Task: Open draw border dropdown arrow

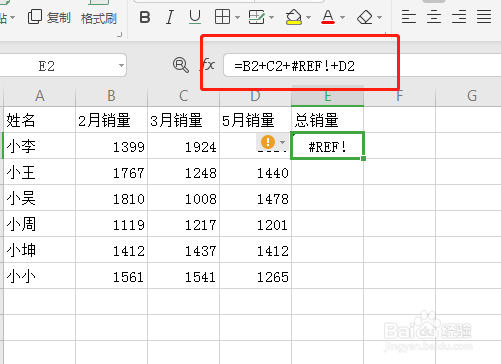Action: (x=272, y=17)
